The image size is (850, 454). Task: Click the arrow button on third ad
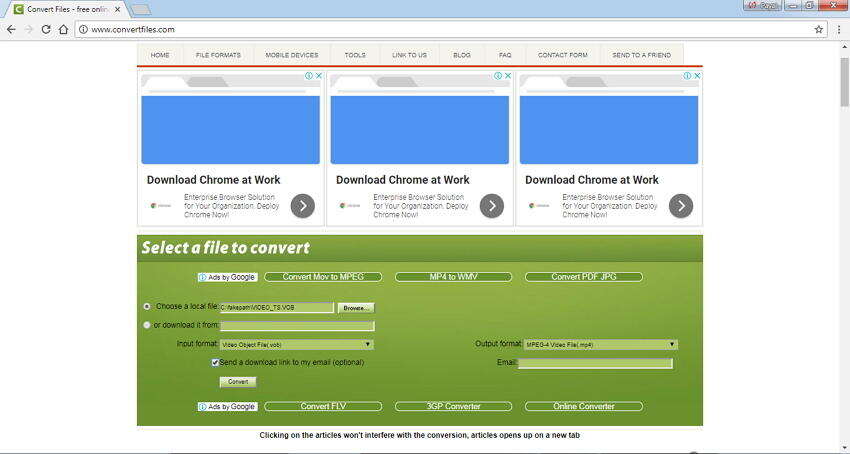pyautogui.click(x=681, y=206)
